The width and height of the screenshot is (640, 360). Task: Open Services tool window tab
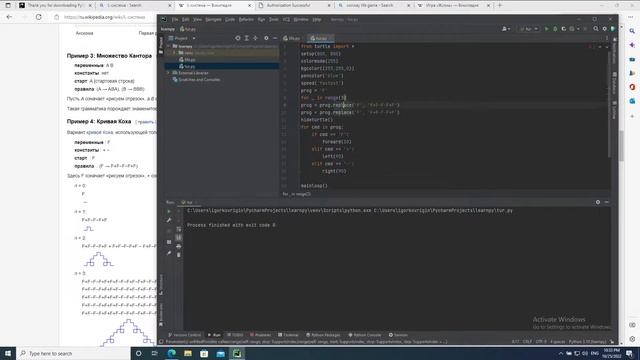[398, 335]
